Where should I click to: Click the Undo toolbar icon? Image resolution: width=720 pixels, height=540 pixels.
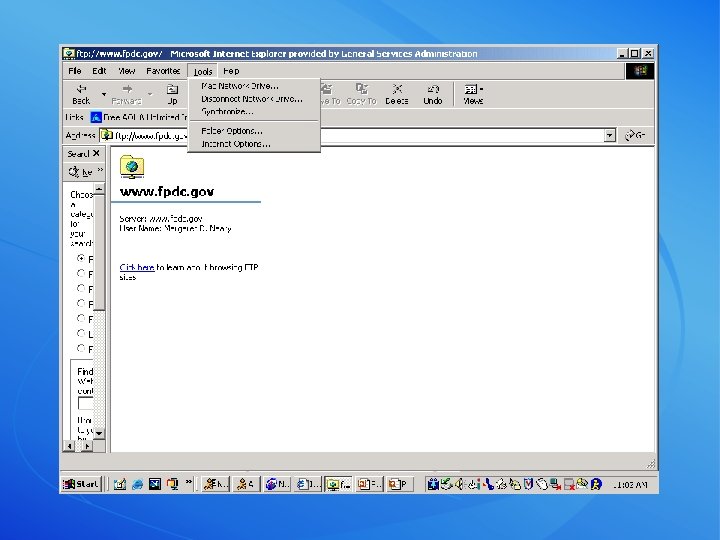[x=433, y=94]
